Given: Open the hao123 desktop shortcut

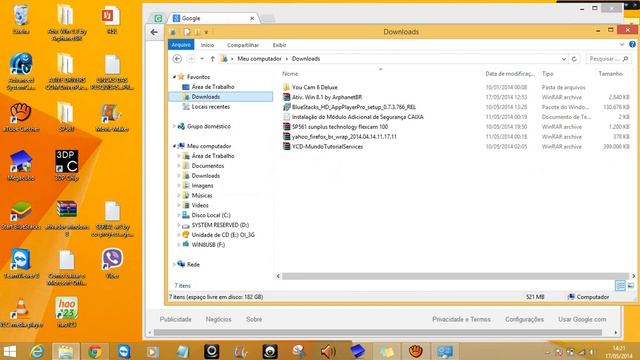Looking at the screenshot, I should point(67,313).
